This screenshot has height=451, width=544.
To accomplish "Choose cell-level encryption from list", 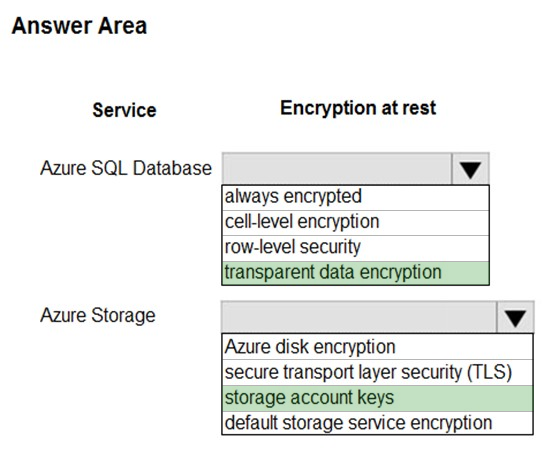I will pyautogui.click(x=355, y=223).
